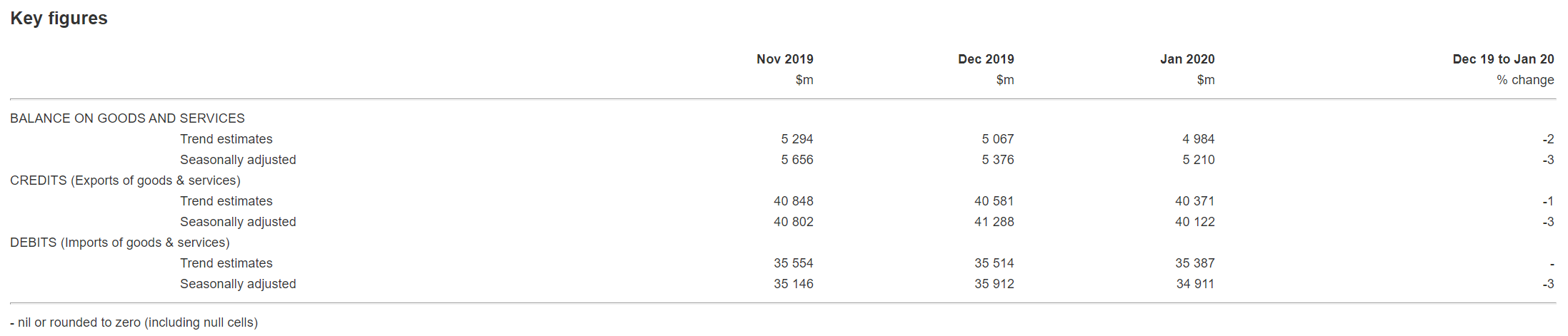Click the Key figures heading
Image resolution: width=1568 pixels, height=336 pixels.
coord(59,19)
